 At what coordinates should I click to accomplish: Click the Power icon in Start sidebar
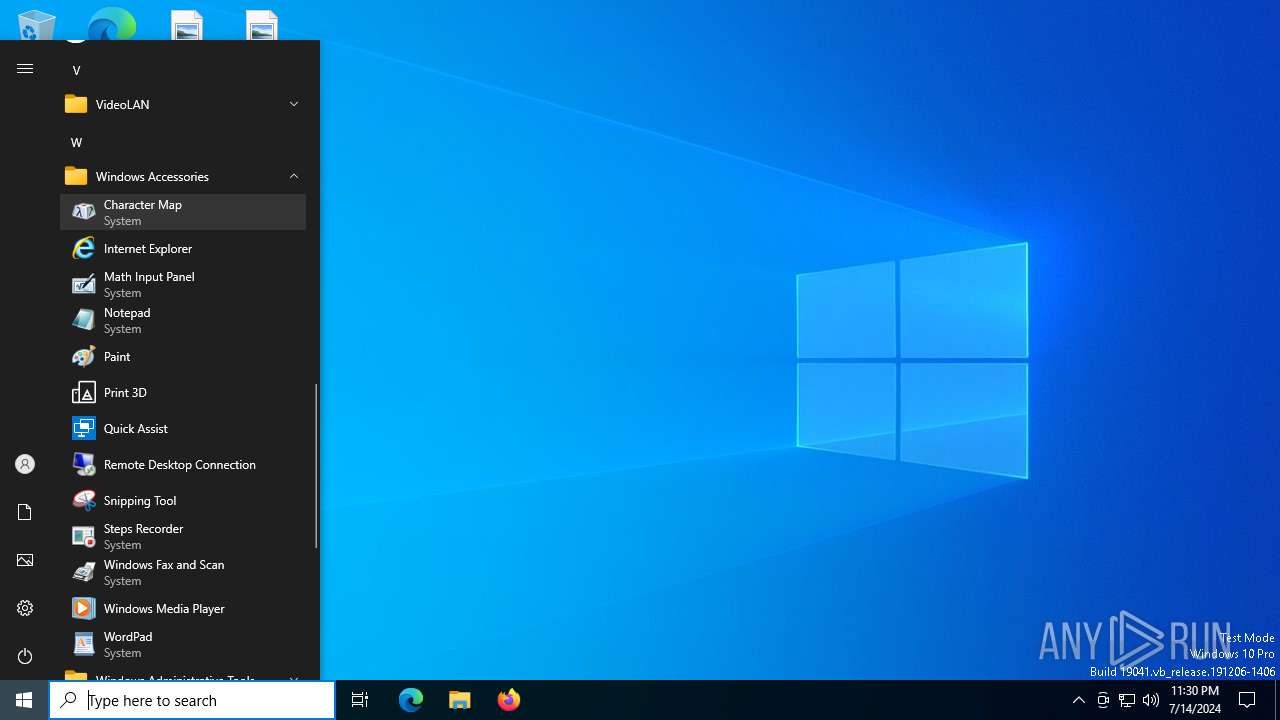(25, 656)
